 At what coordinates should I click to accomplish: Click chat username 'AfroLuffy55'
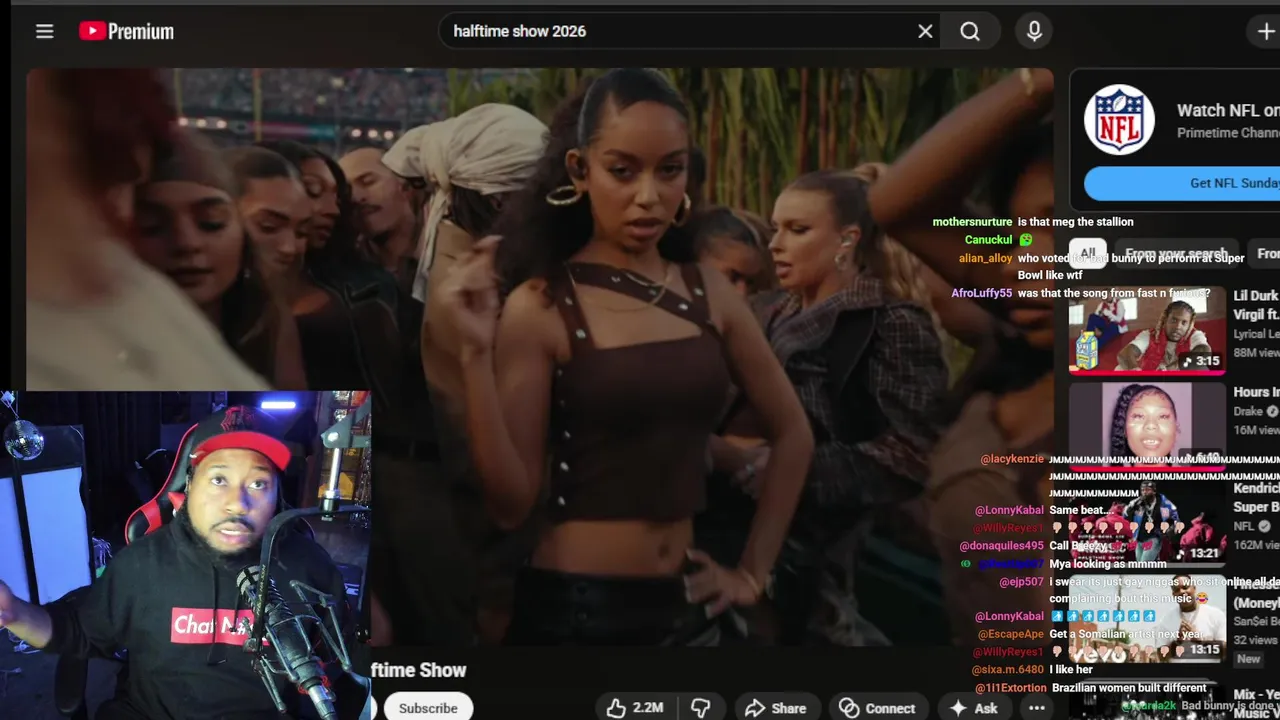pyautogui.click(x=981, y=294)
